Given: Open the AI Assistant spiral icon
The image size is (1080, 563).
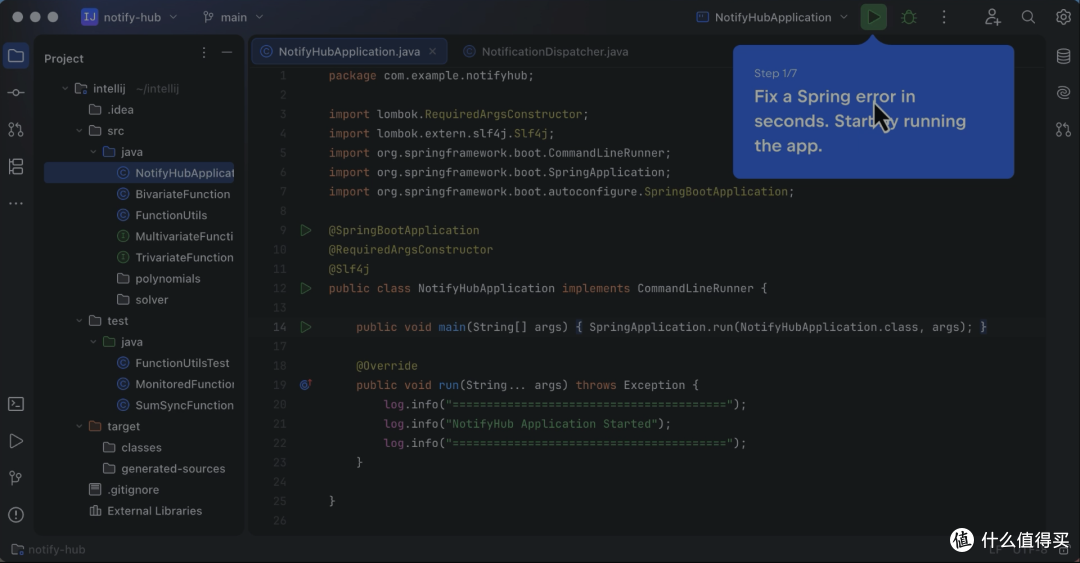Looking at the screenshot, I should (1063, 92).
